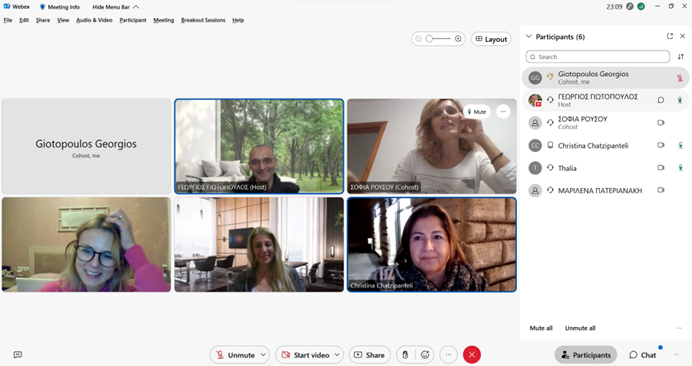Click the participants sort icon

point(681,57)
